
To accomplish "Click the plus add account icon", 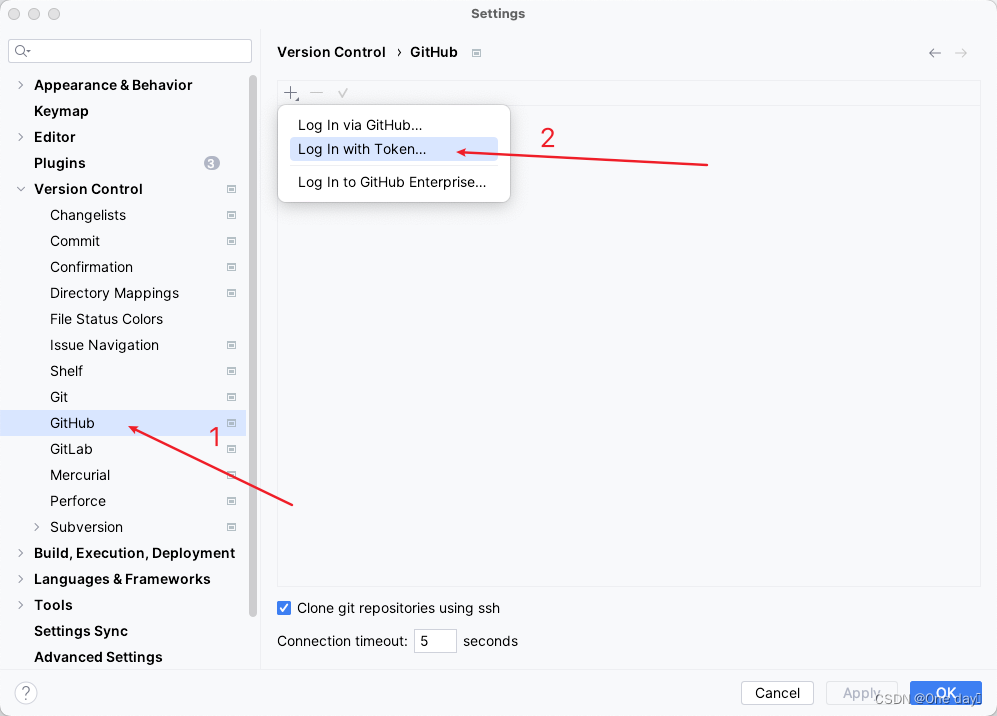I will click(291, 93).
